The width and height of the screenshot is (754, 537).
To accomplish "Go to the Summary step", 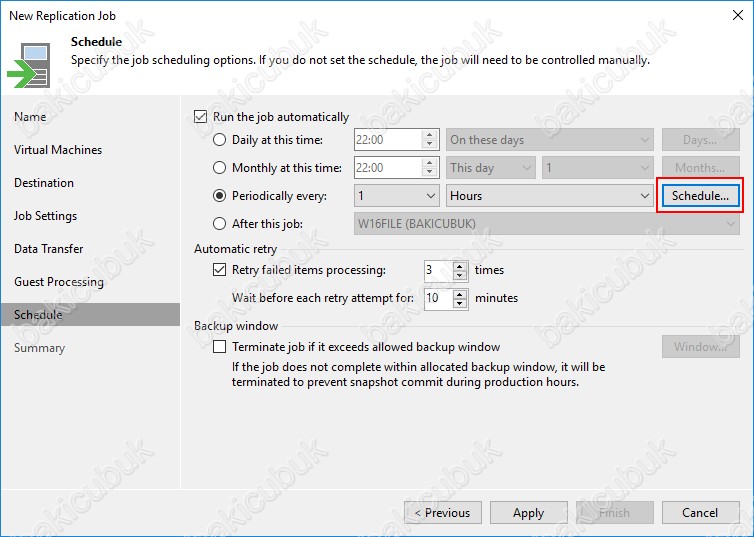I will click(x=39, y=348).
